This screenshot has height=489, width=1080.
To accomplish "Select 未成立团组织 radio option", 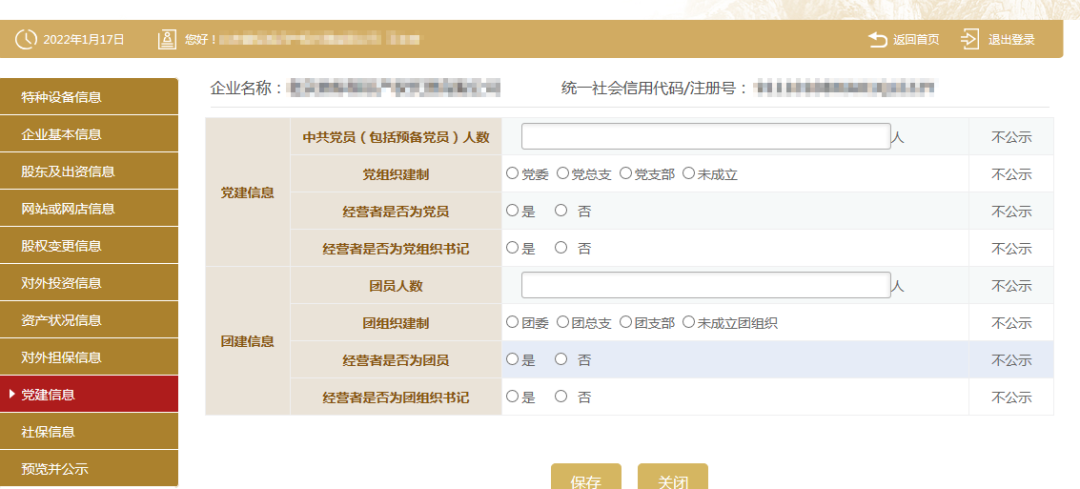I will click(688, 323).
